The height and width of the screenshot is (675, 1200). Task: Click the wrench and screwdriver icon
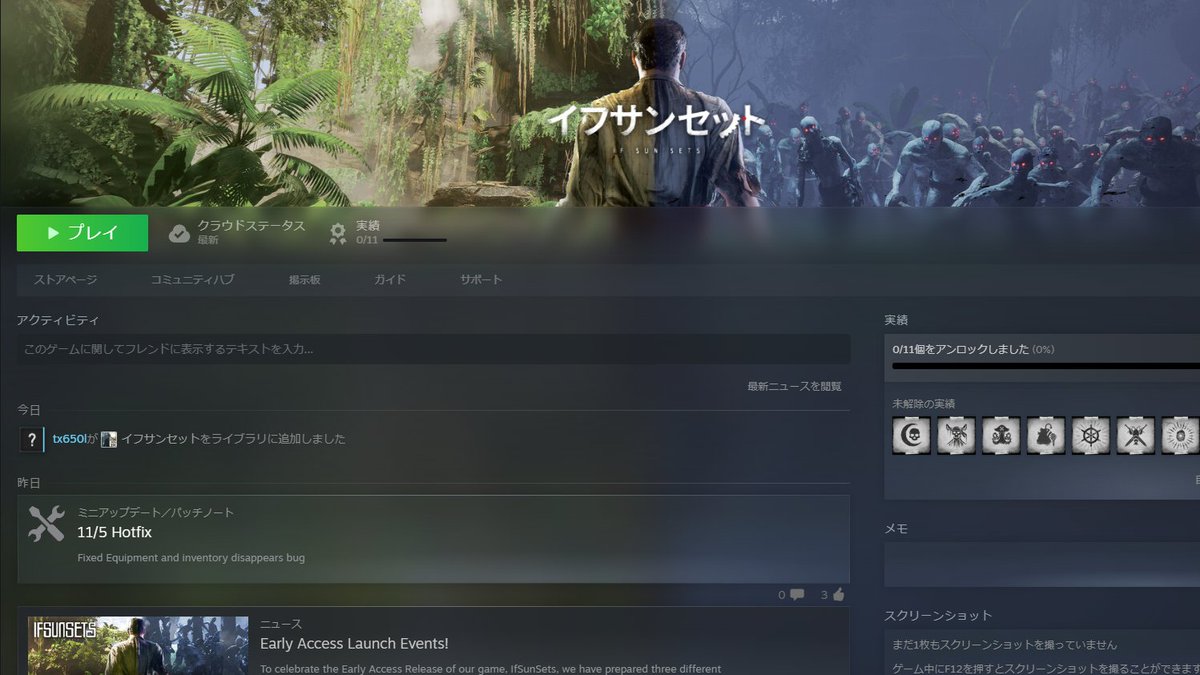point(46,525)
